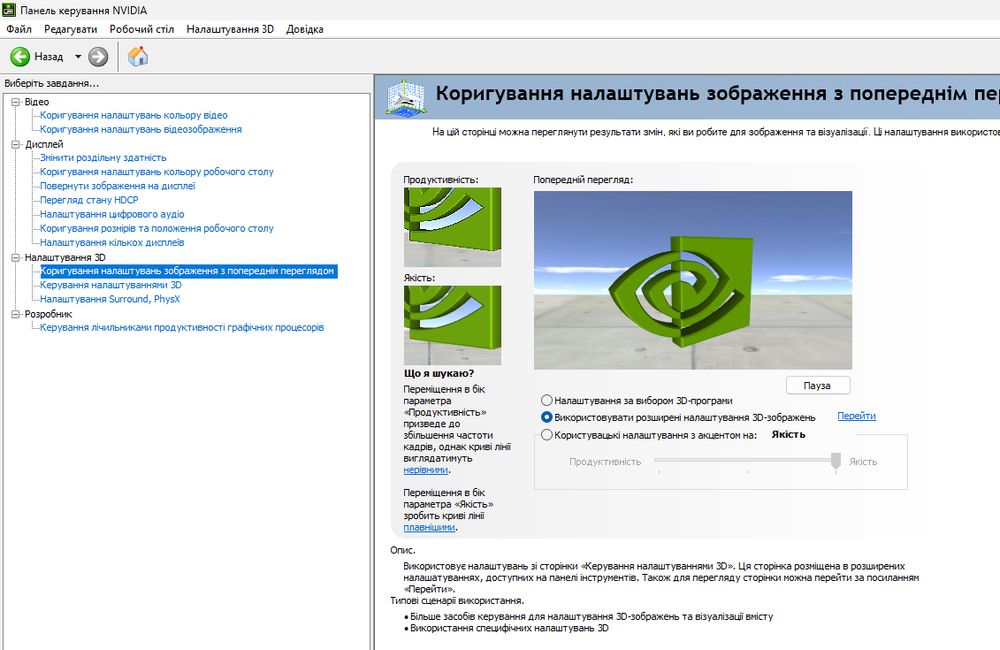The image size is (1000, 650).
Task: Open Змінити роздільну здатність
Action: [103, 158]
